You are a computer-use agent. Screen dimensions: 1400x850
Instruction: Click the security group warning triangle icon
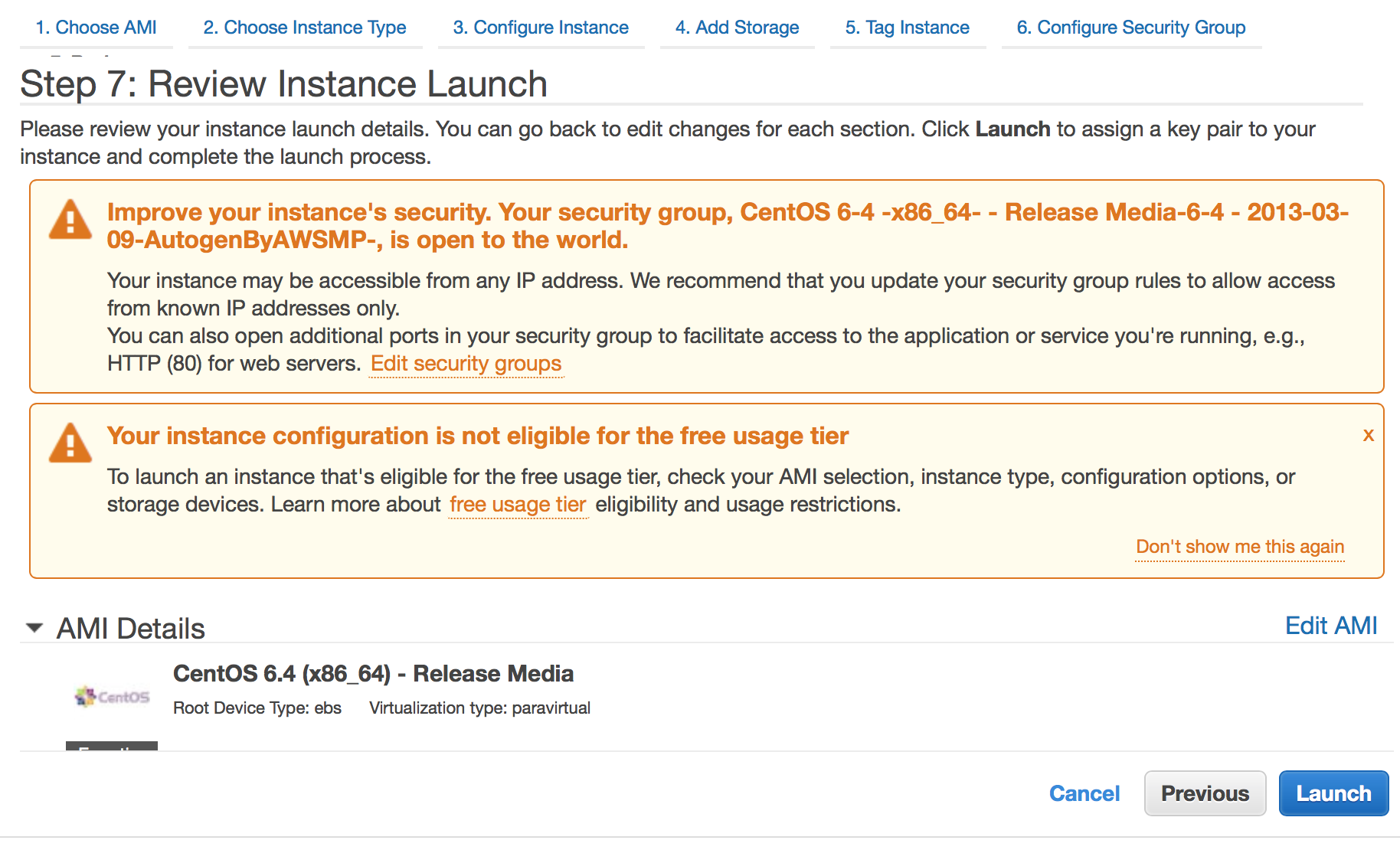70,221
